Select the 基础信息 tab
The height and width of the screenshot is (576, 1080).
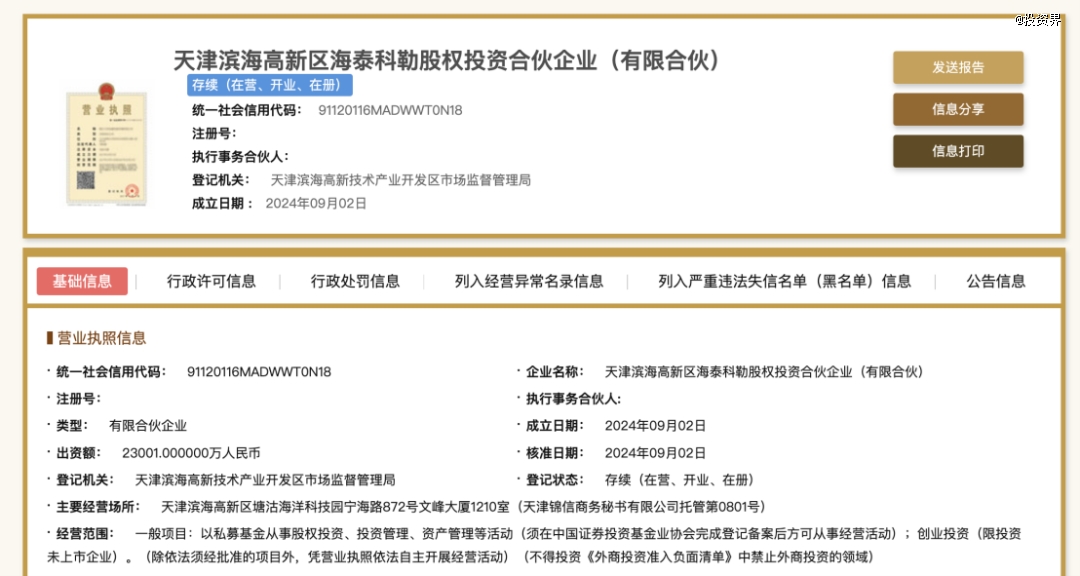pyautogui.click(x=82, y=281)
